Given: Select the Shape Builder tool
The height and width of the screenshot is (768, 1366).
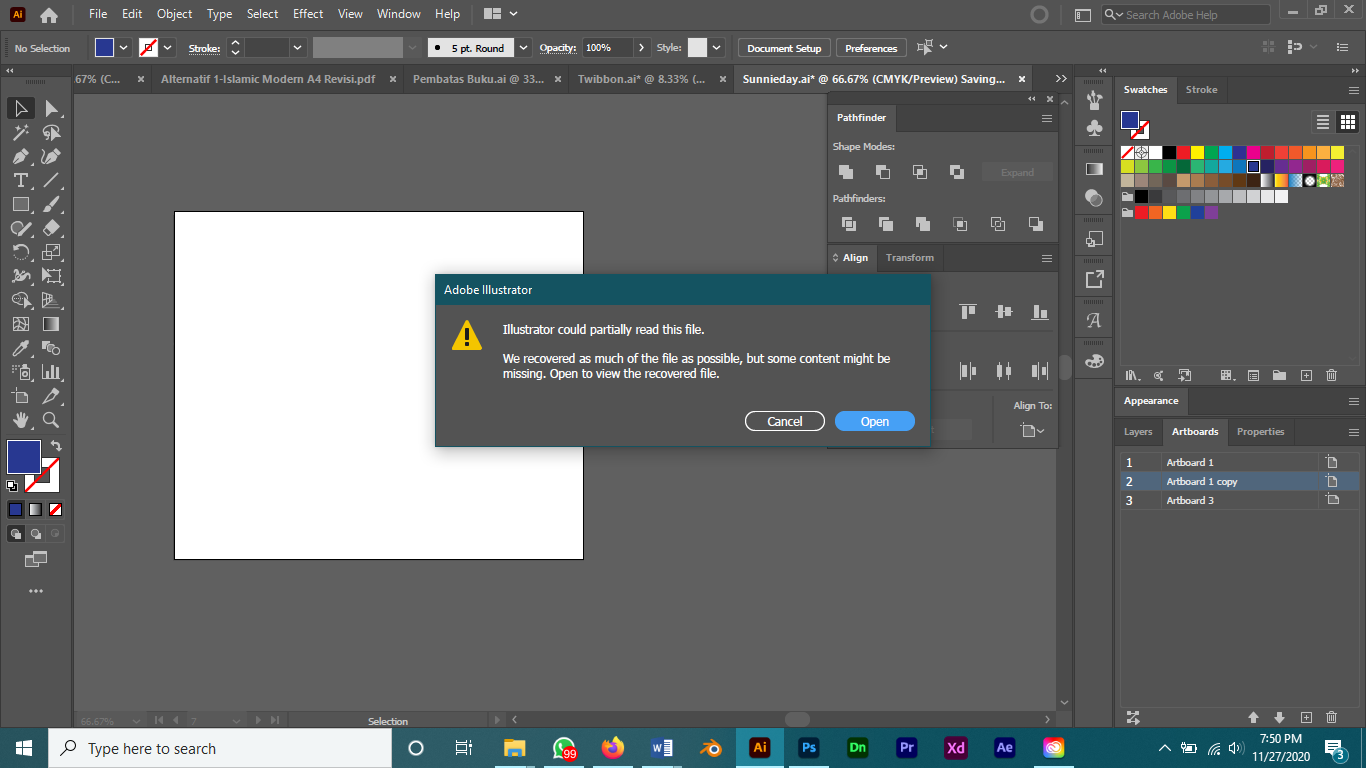Looking at the screenshot, I should click(21, 300).
